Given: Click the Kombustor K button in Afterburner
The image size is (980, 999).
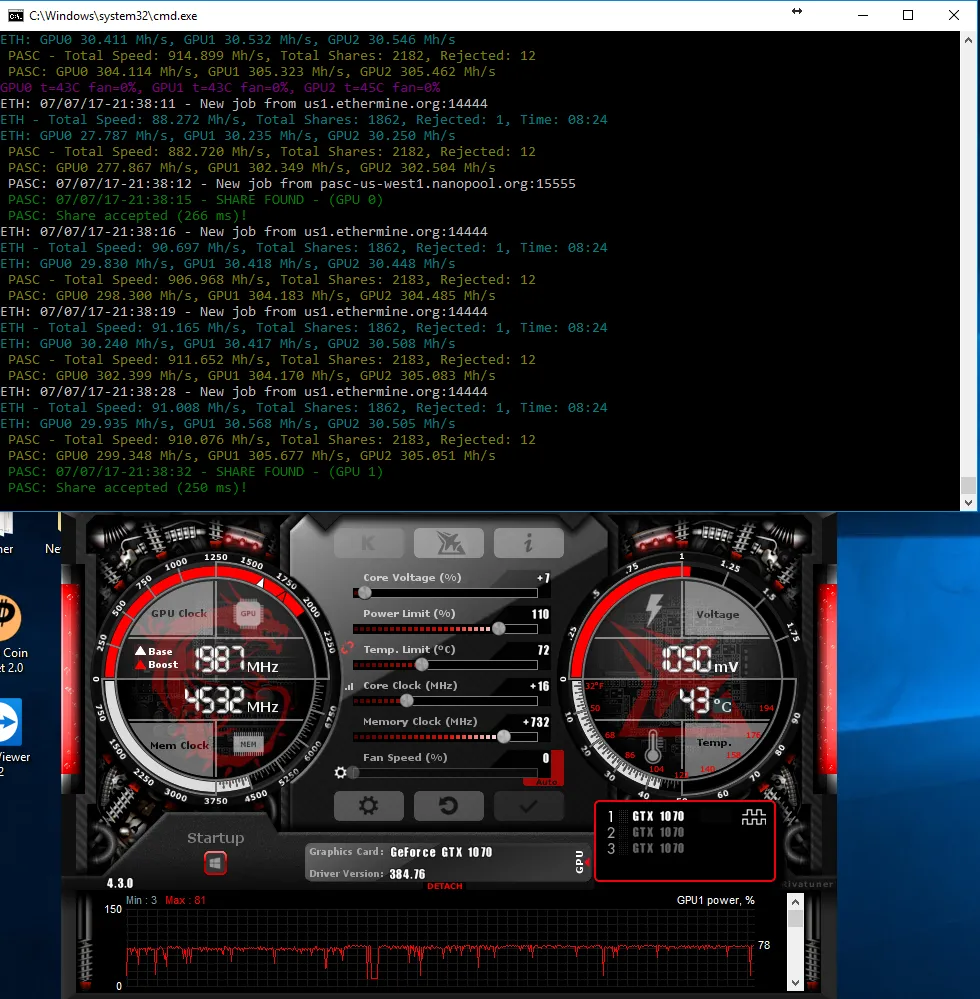Looking at the screenshot, I should pos(369,543).
